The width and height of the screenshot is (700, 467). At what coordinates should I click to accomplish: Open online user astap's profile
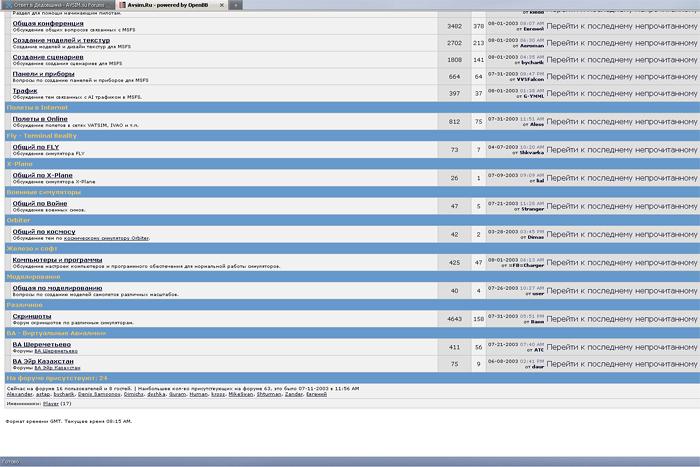[x=43, y=394]
